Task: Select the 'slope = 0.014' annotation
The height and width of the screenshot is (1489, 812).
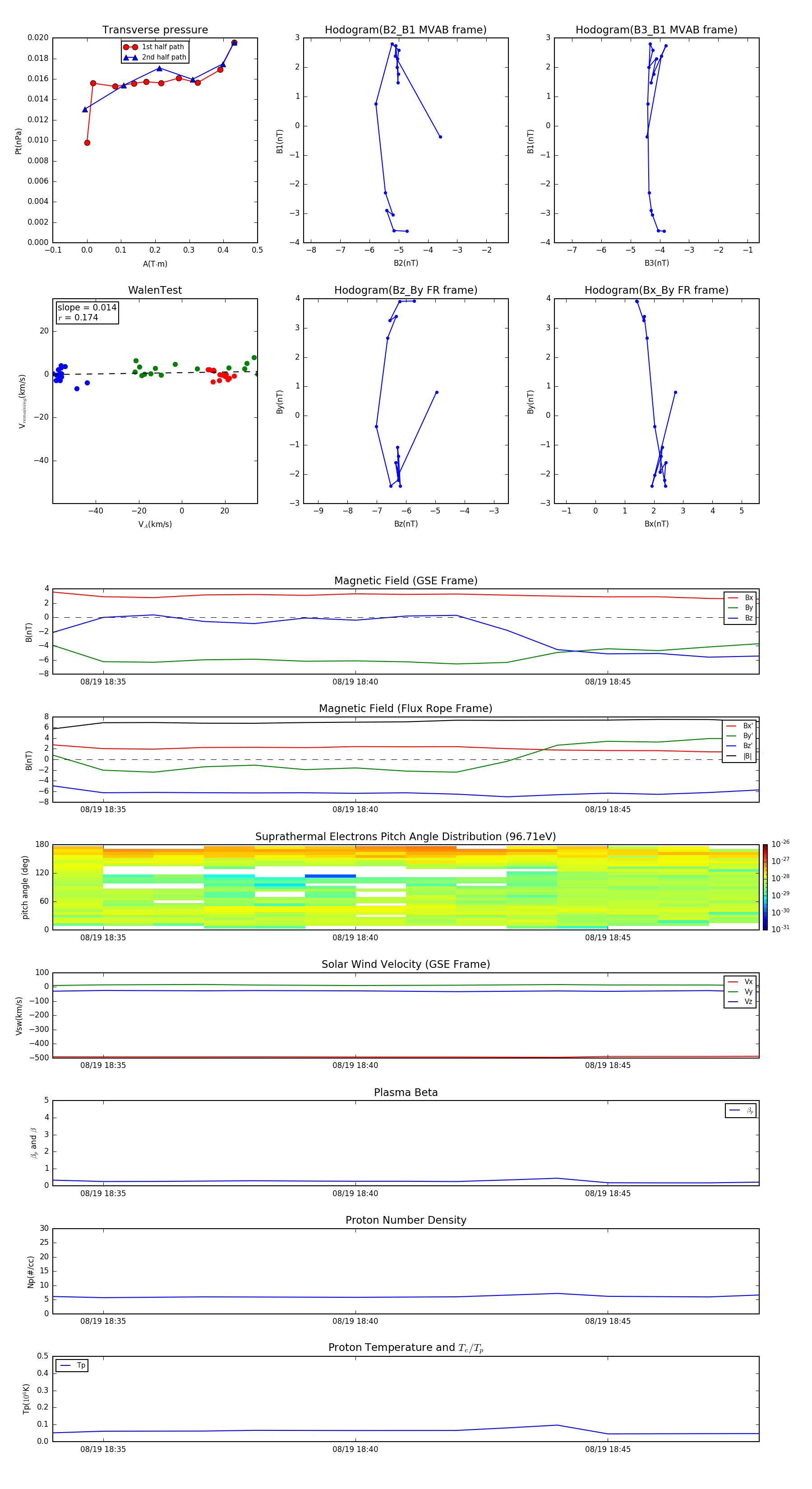Action: (x=87, y=308)
